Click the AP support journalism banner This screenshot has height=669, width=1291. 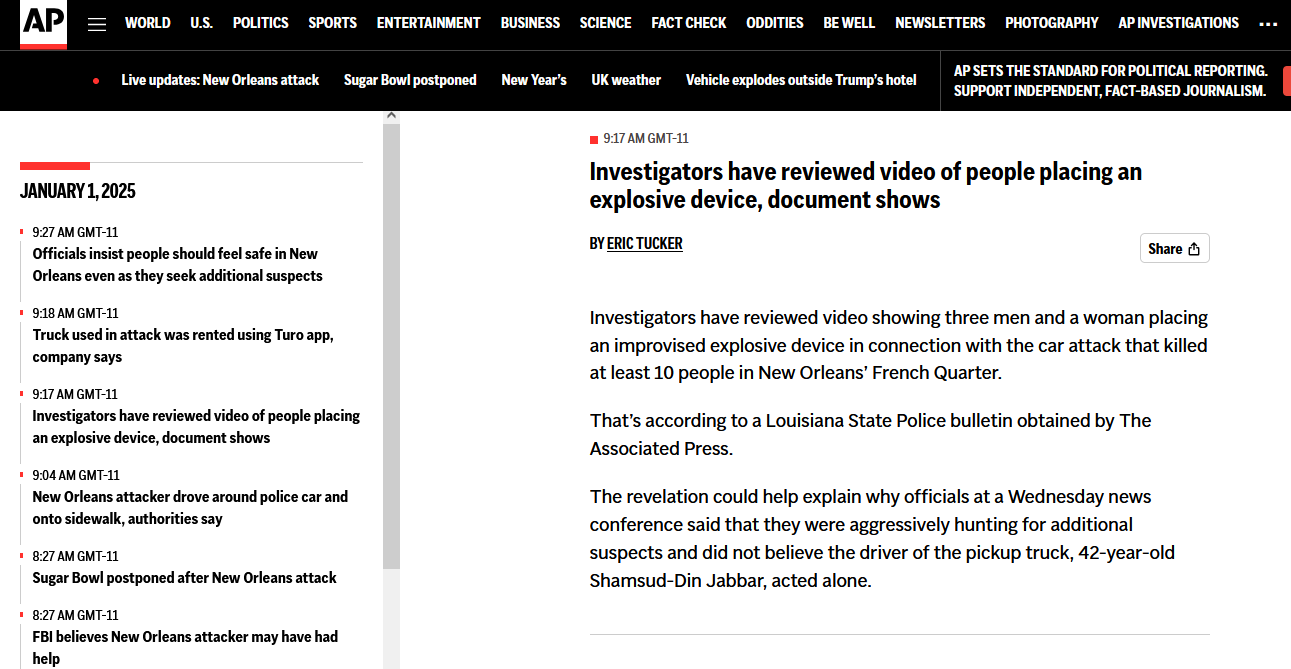coord(1110,81)
